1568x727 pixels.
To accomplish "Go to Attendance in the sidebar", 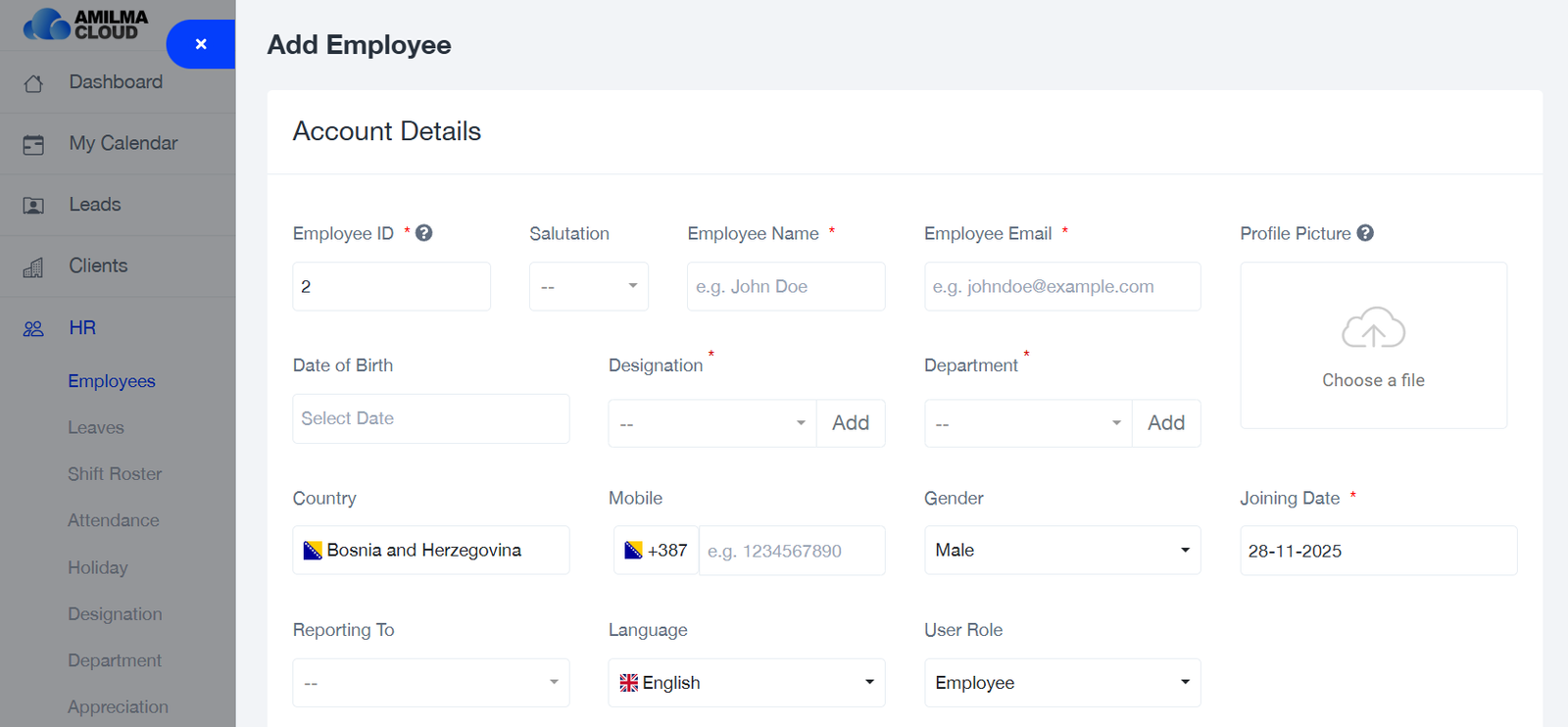I will pos(113,521).
